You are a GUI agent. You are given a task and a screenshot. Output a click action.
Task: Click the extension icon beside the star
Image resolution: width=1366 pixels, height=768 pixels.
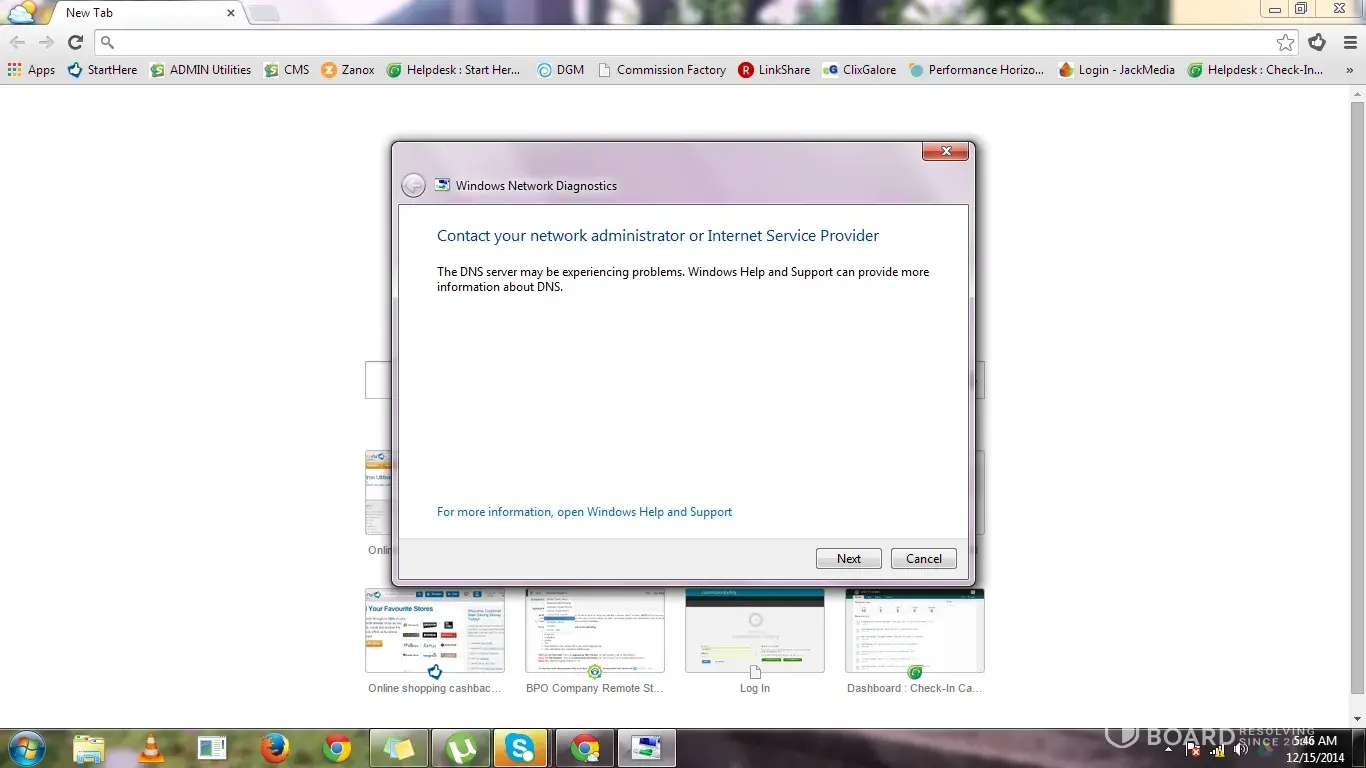[1317, 42]
